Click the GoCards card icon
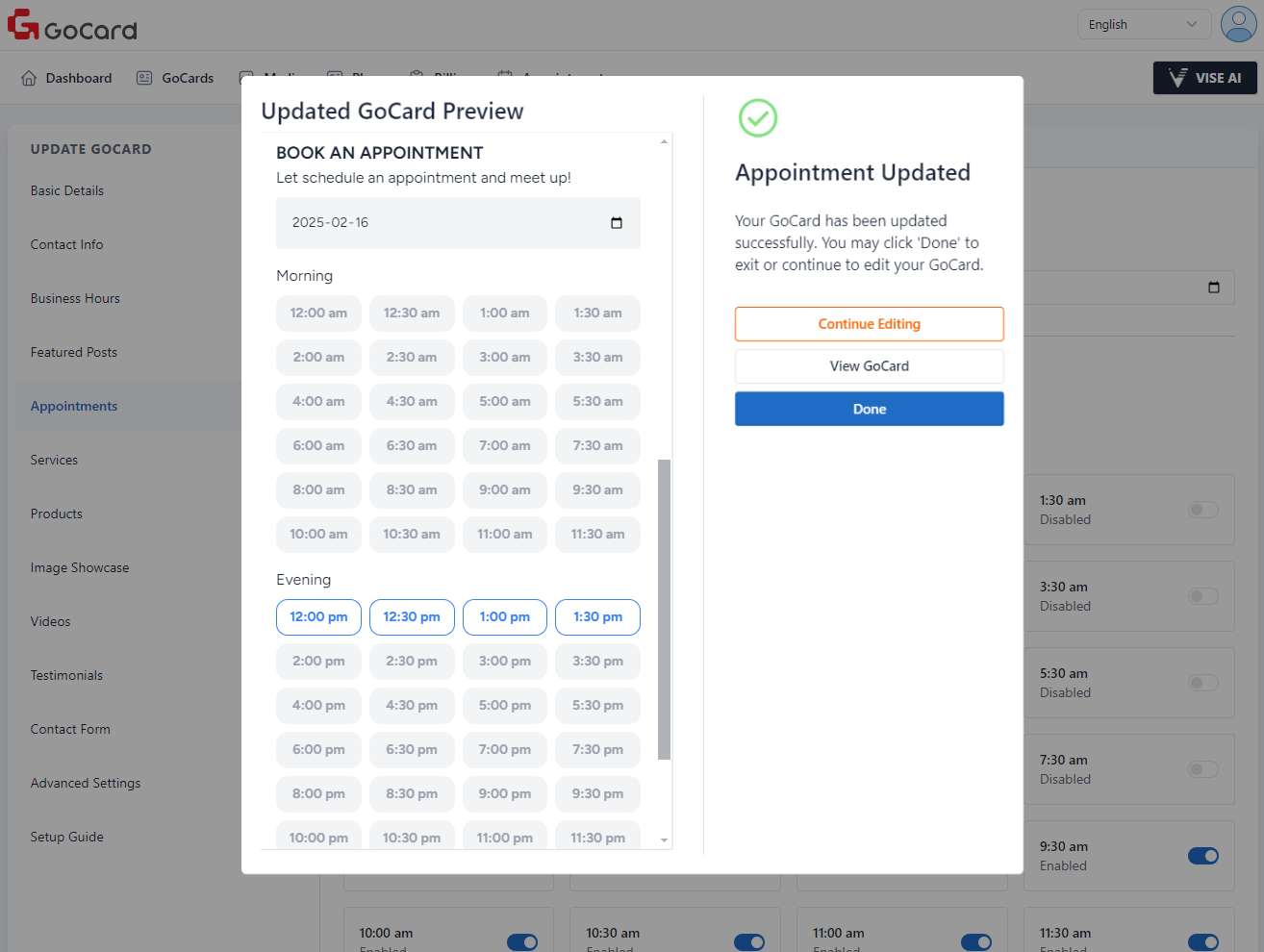 click(144, 78)
